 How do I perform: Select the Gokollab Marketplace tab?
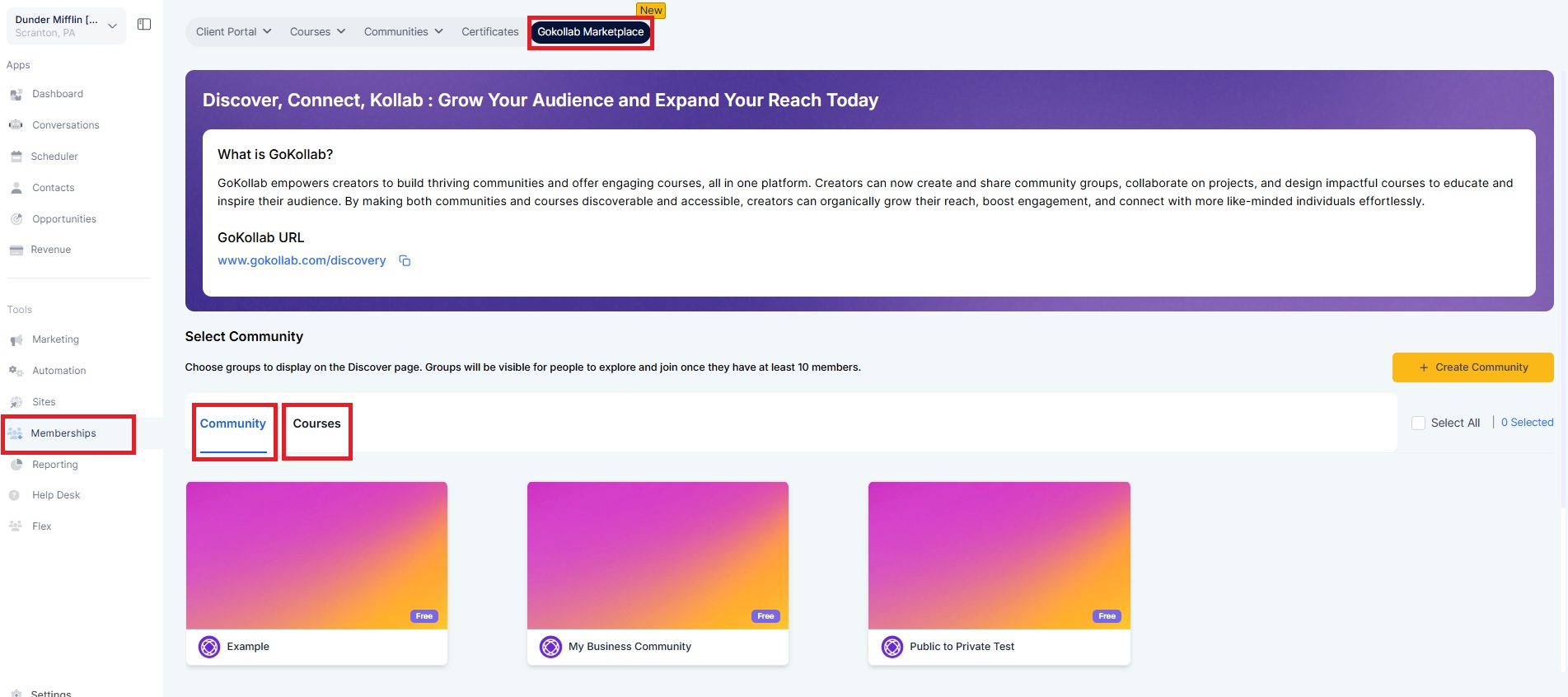[591, 32]
